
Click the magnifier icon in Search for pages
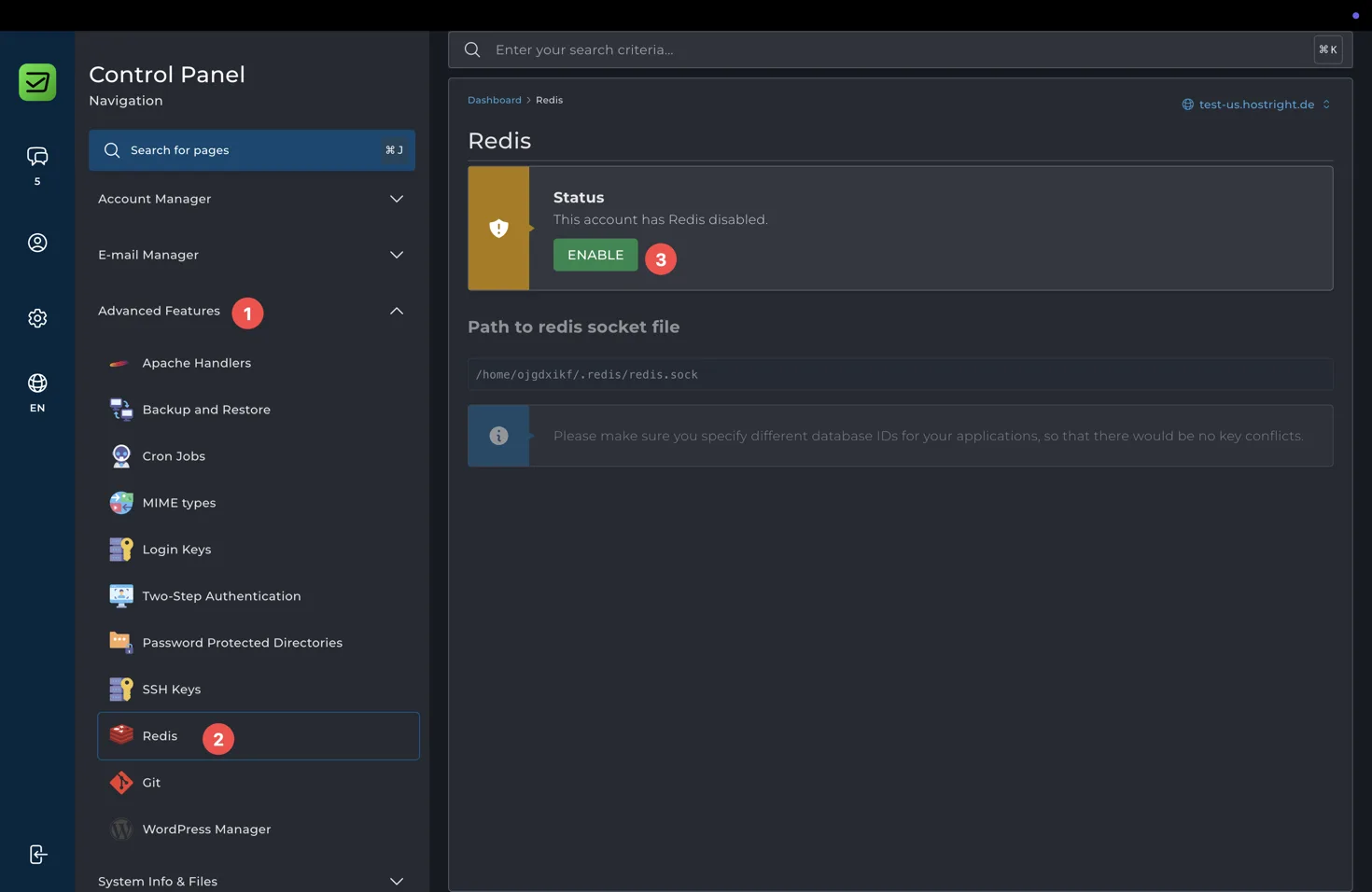[112, 150]
